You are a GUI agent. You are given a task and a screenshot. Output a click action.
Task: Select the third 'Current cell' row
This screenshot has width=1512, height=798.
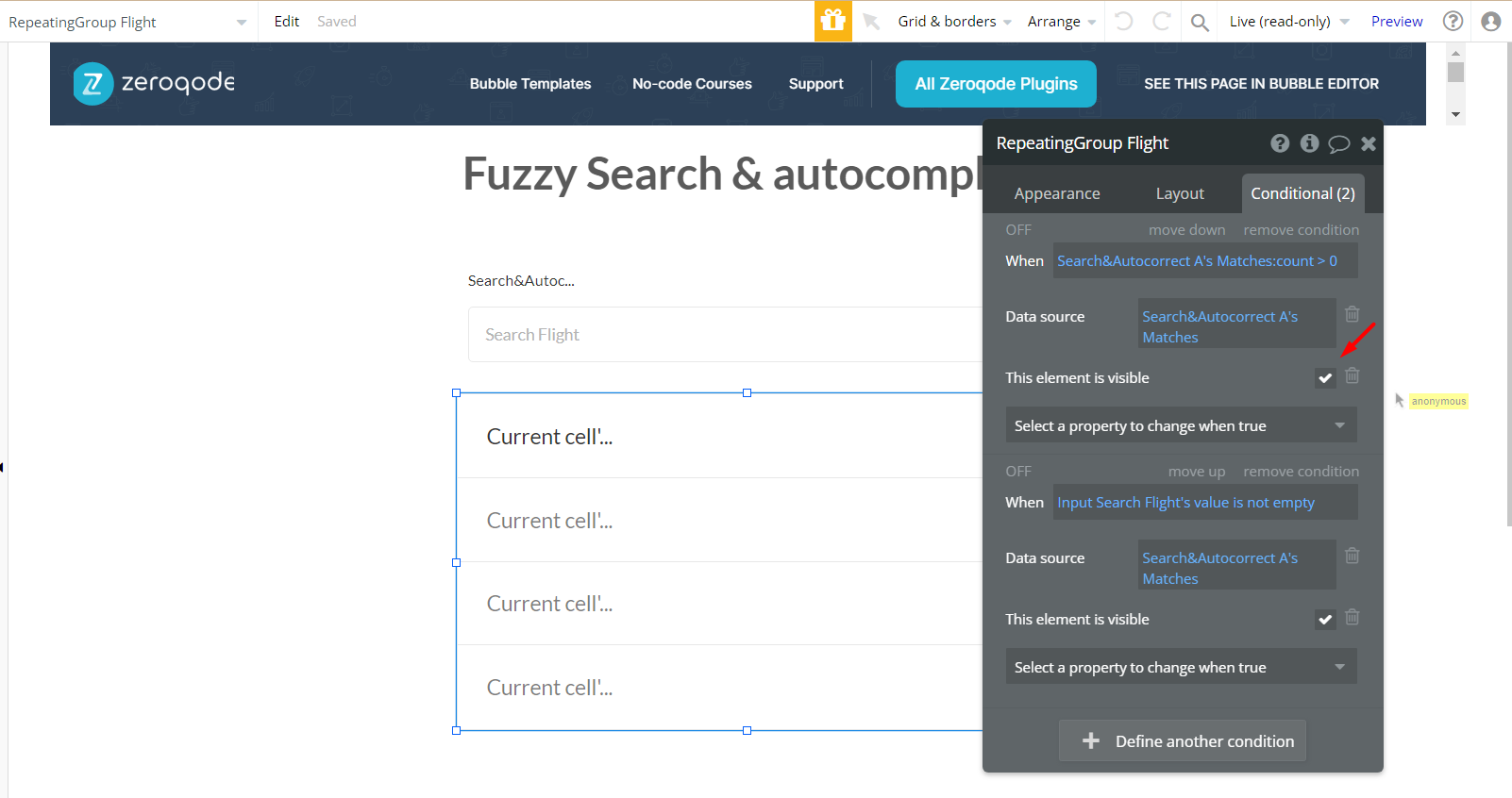coord(719,604)
